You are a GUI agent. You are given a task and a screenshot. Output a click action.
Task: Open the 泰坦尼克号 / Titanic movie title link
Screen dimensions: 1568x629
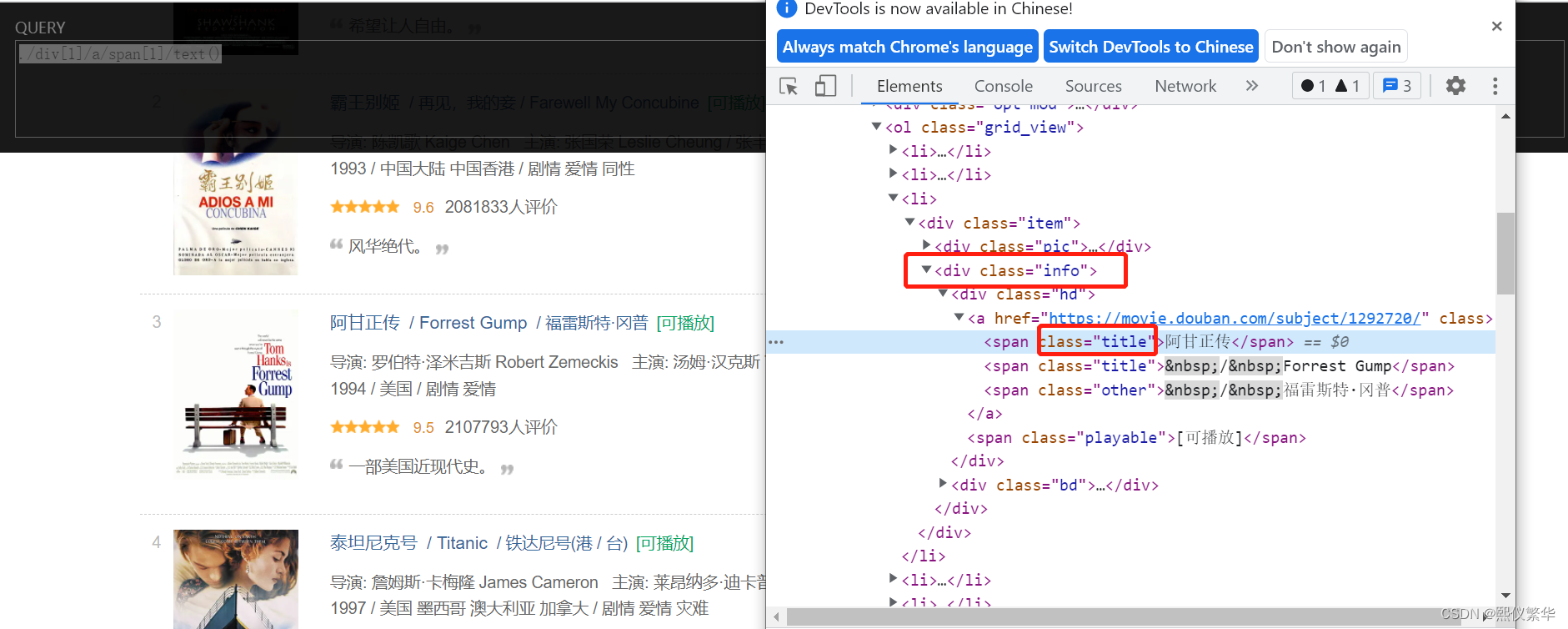[x=478, y=543]
